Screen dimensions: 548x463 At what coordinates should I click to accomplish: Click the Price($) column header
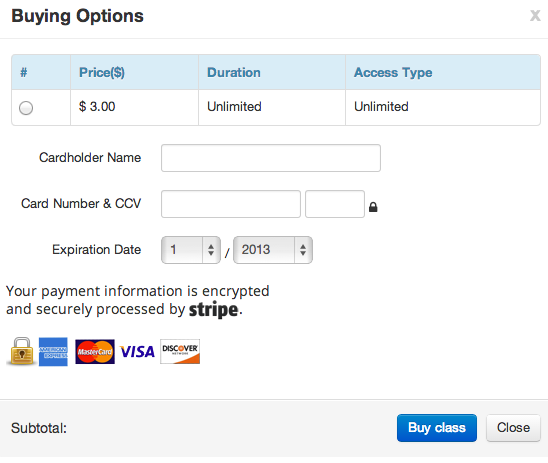pyautogui.click(x=102, y=72)
